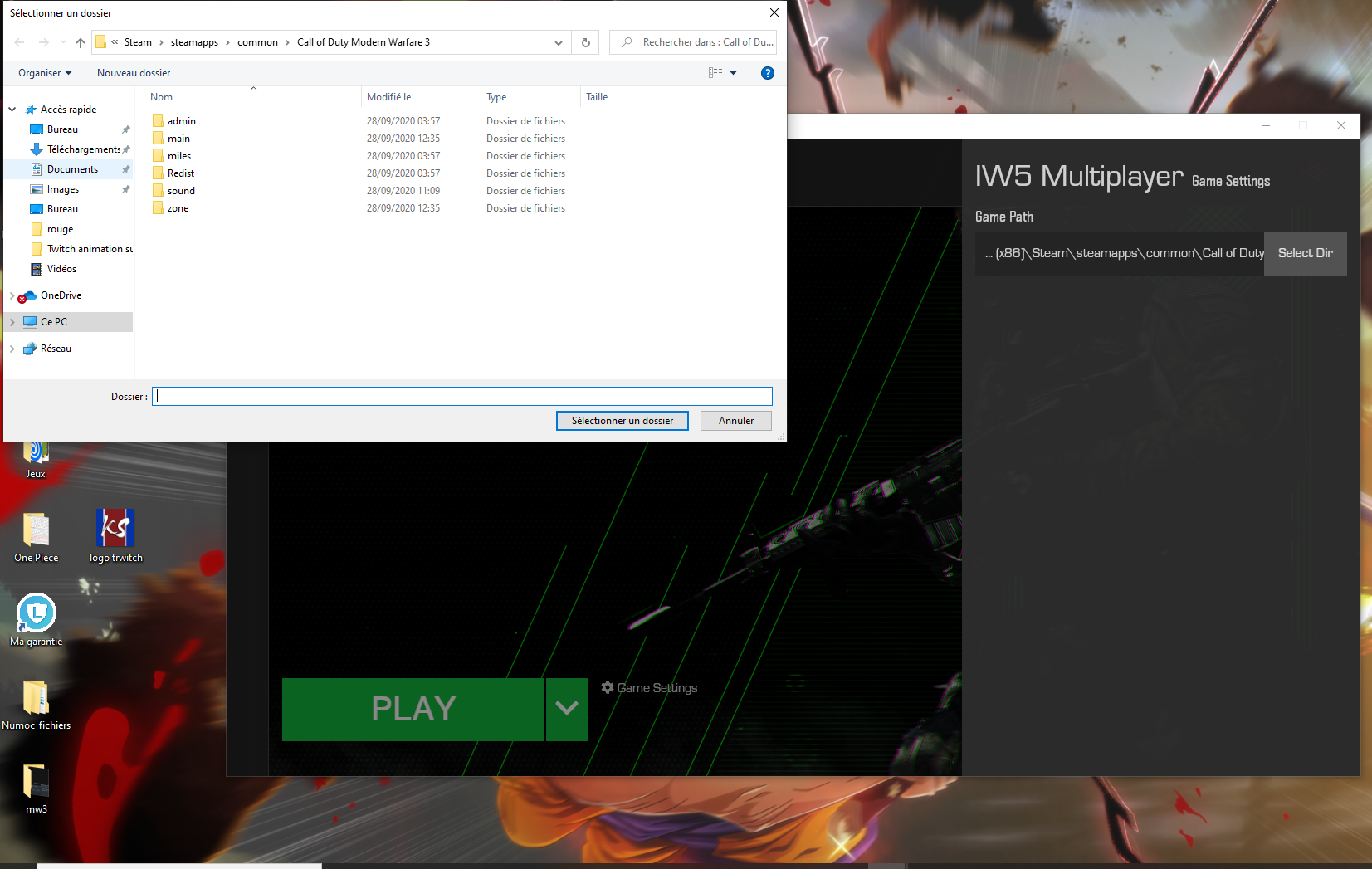Open the Numoc_fichiers desktop folder
1372x869 pixels.
point(36,705)
